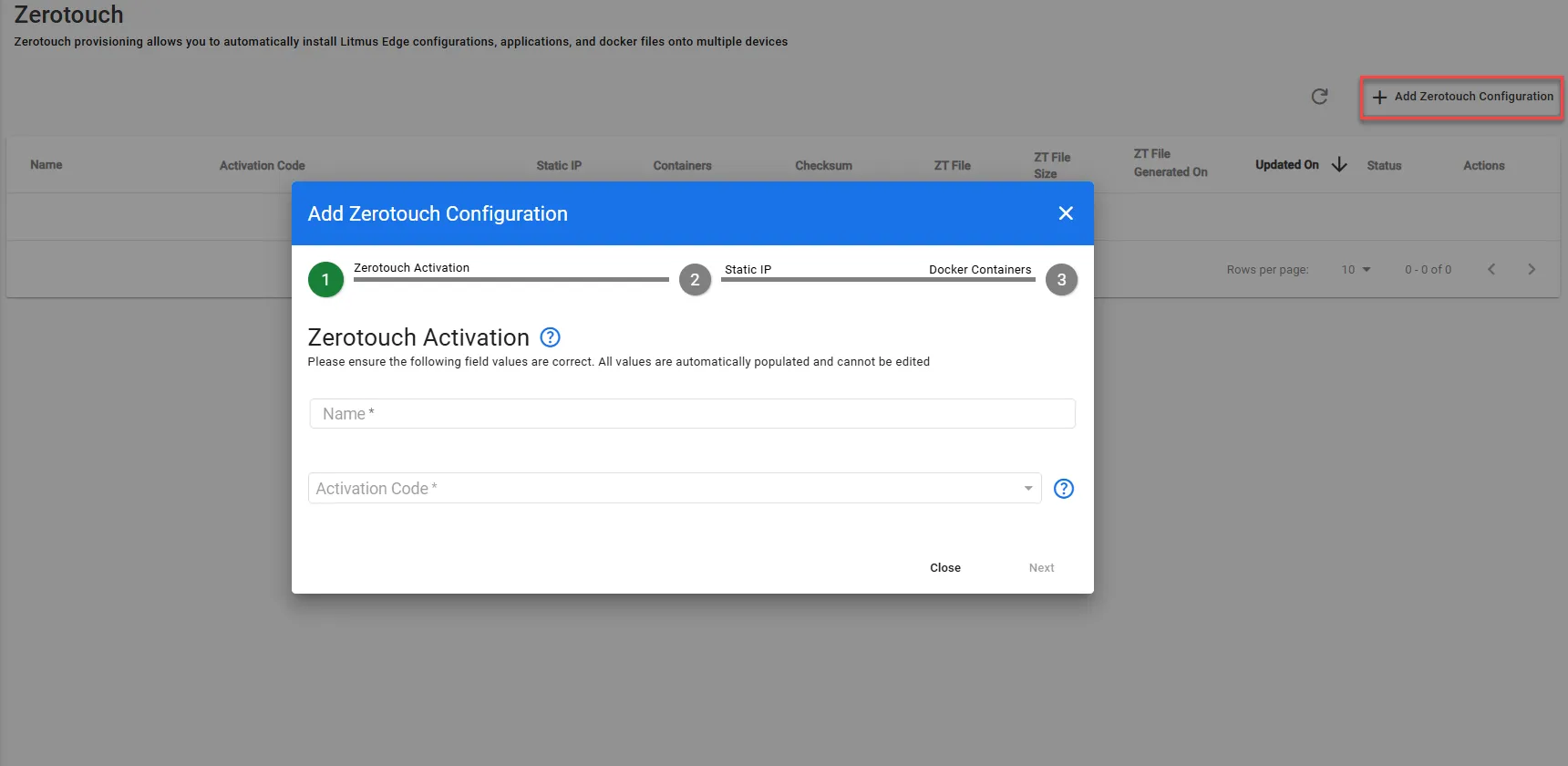Select step 2 Static IP circle
This screenshot has height=766, width=1568.
click(x=695, y=280)
